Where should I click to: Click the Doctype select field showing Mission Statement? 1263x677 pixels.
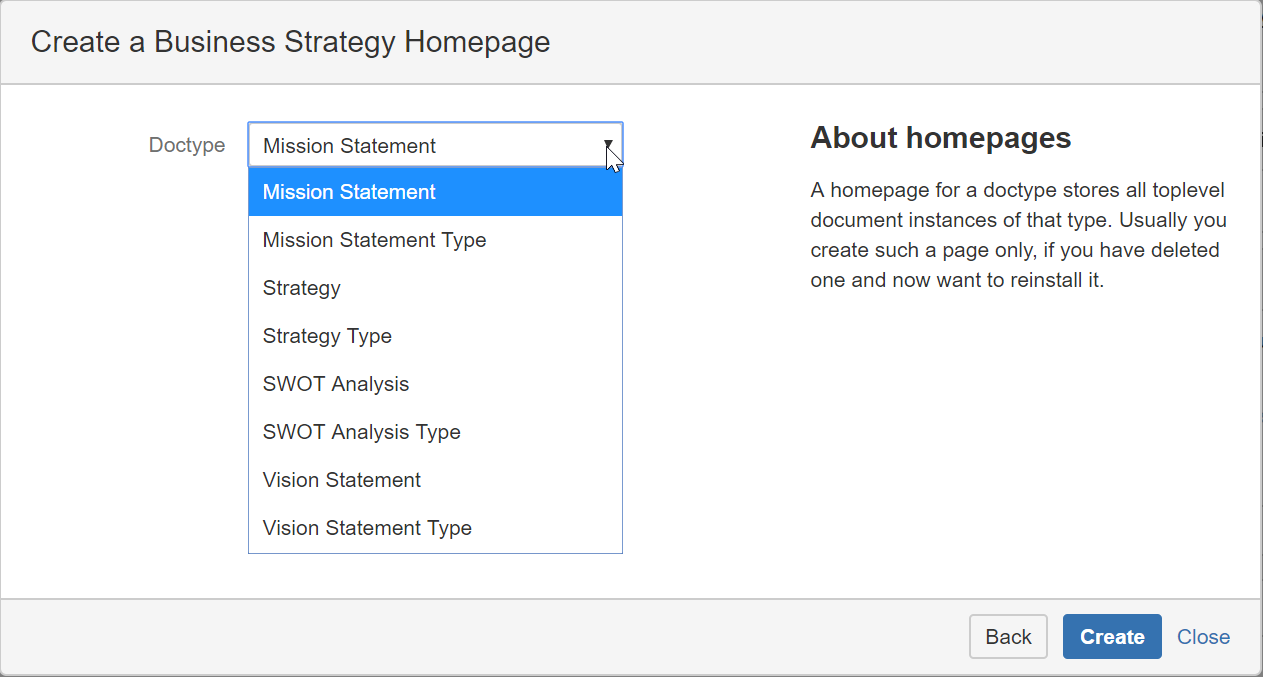[420, 146]
